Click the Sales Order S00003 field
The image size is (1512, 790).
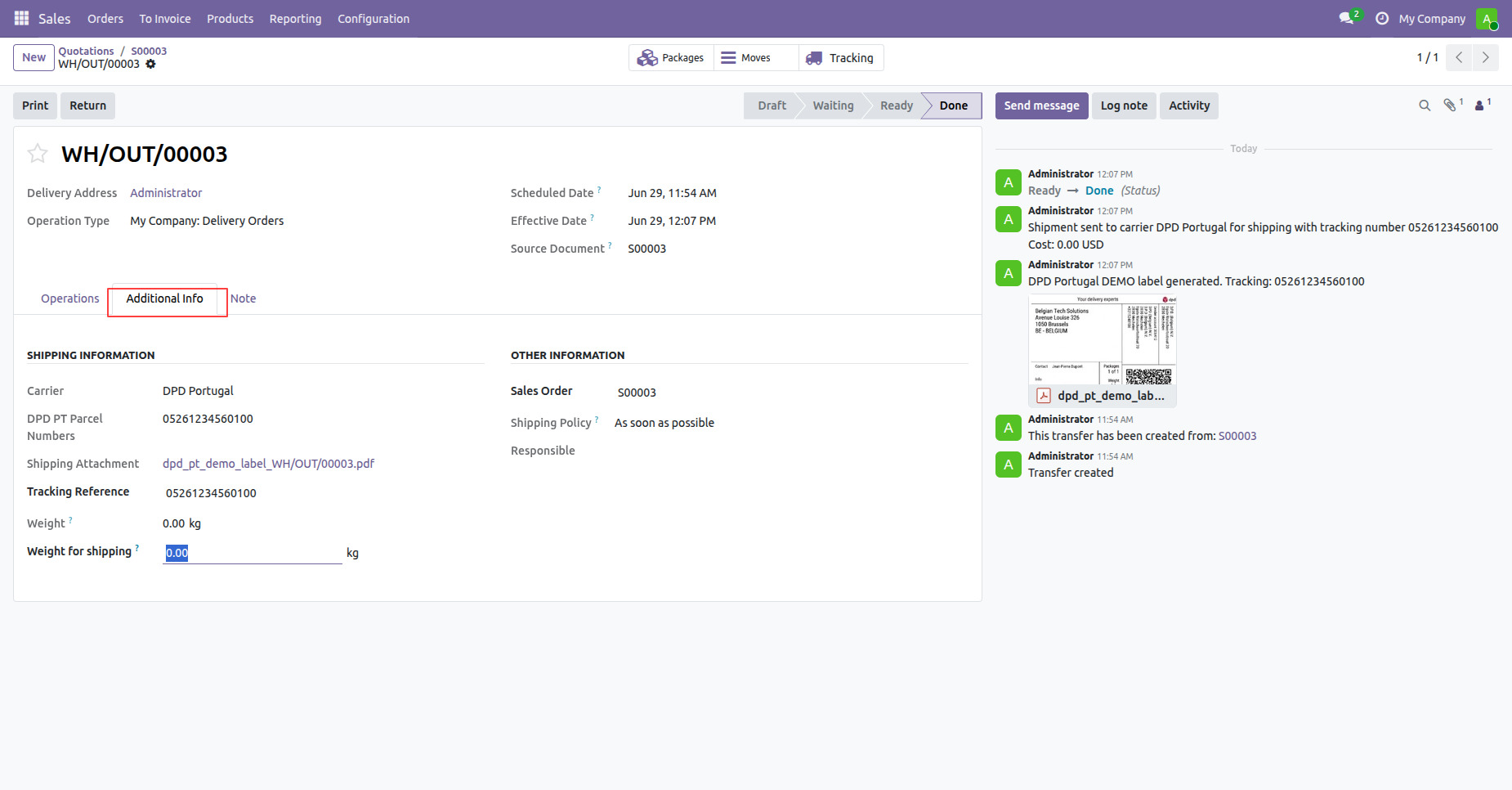click(x=637, y=393)
